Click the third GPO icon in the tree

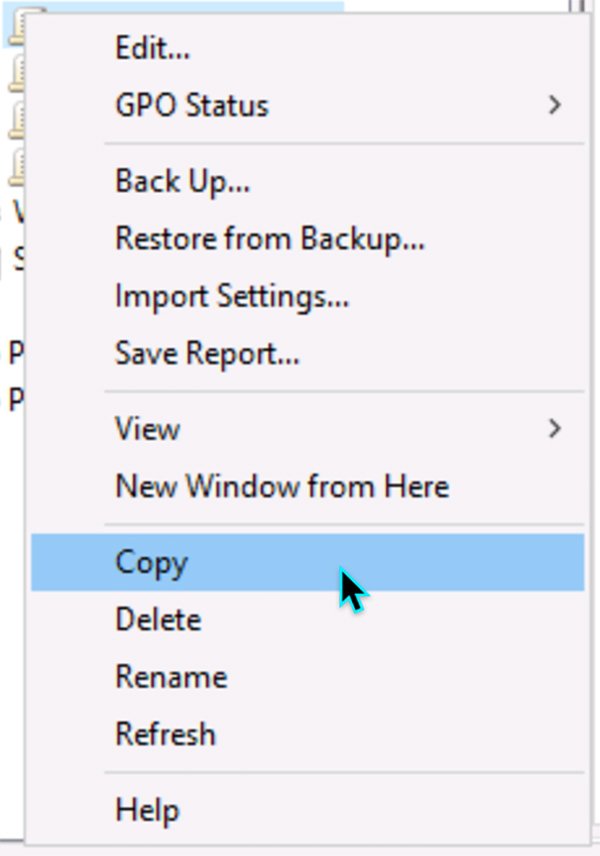pos(15,118)
